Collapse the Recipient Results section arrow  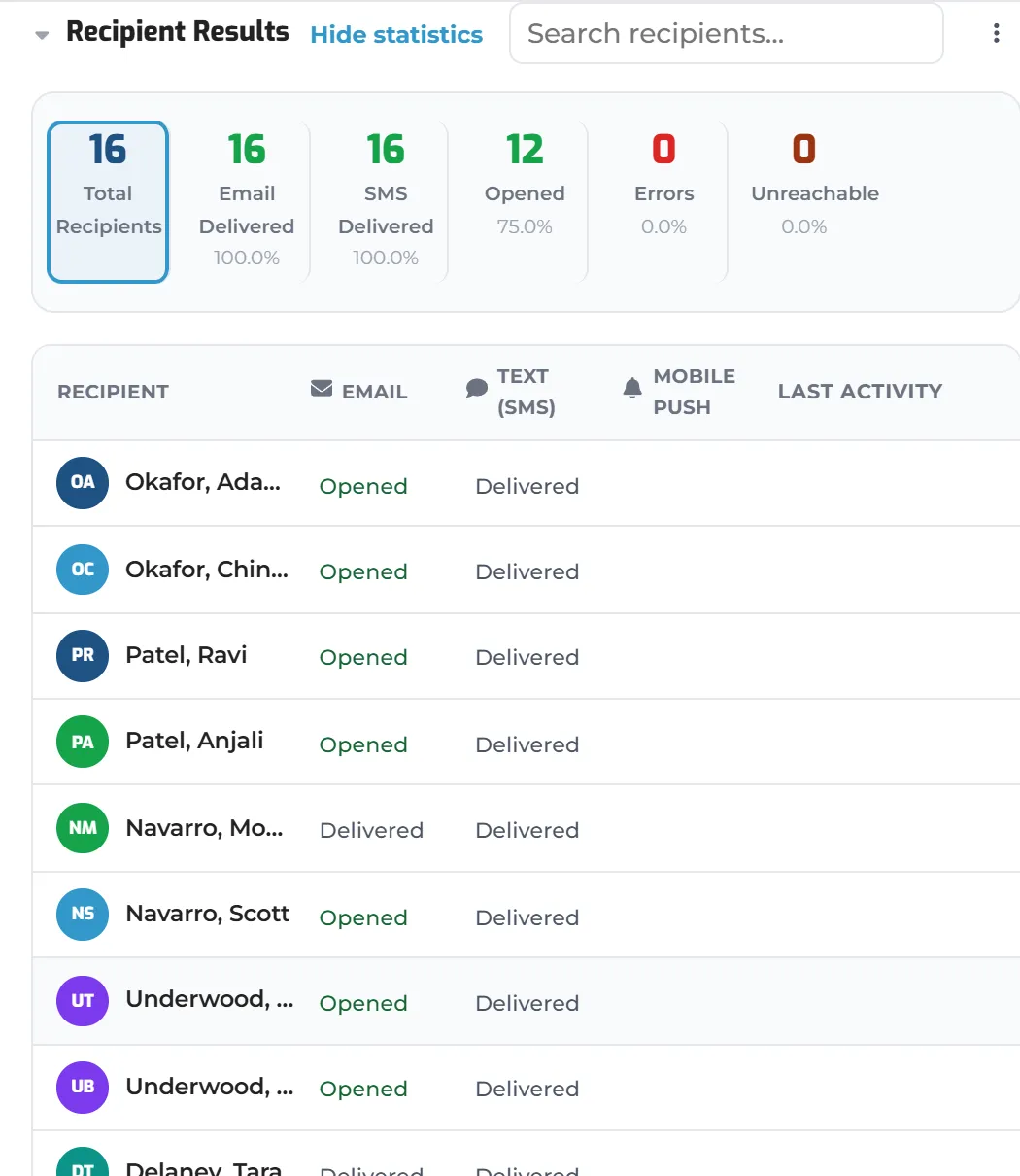point(42,36)
